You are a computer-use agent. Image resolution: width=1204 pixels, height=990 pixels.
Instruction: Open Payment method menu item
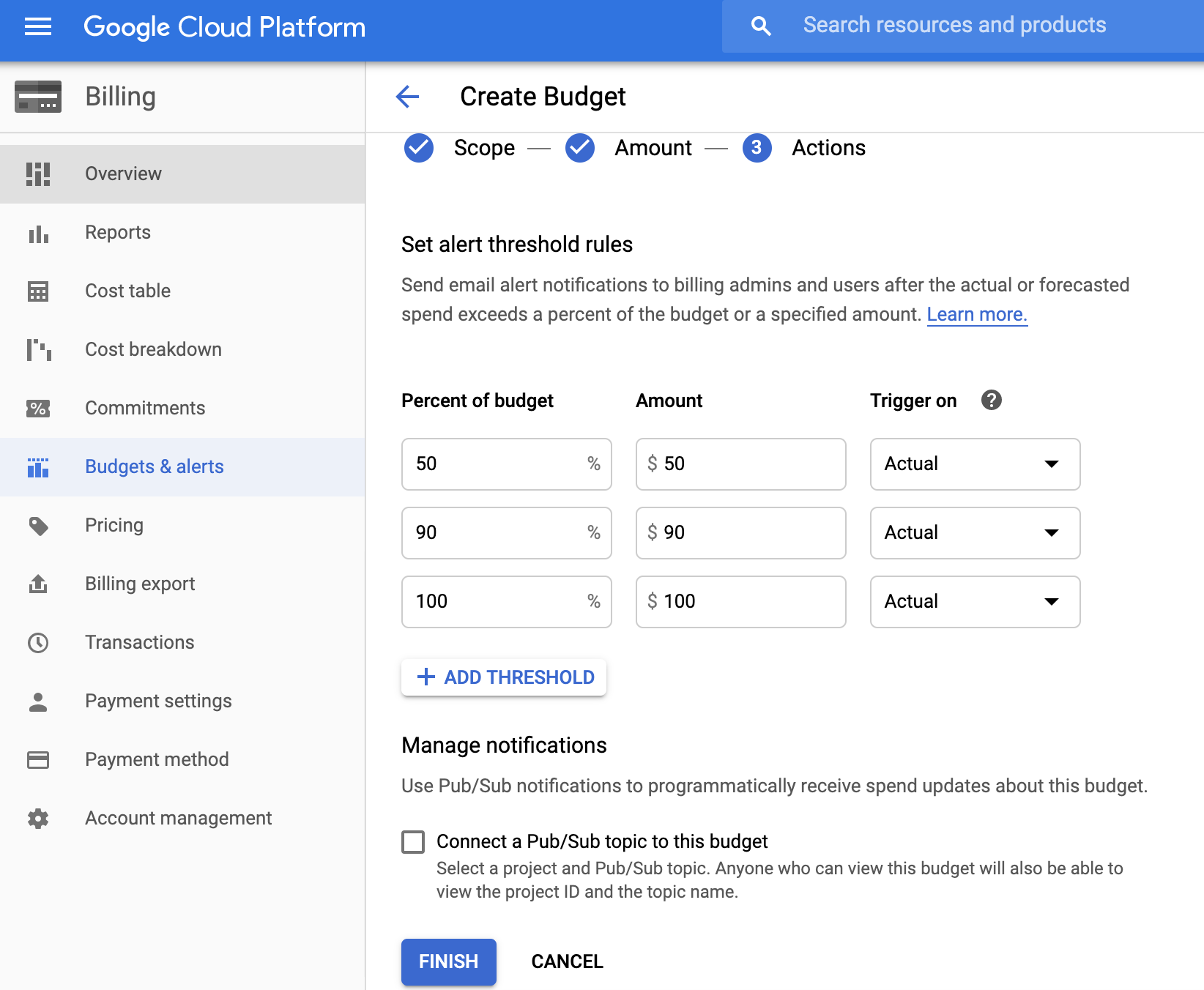pos(183,760)
